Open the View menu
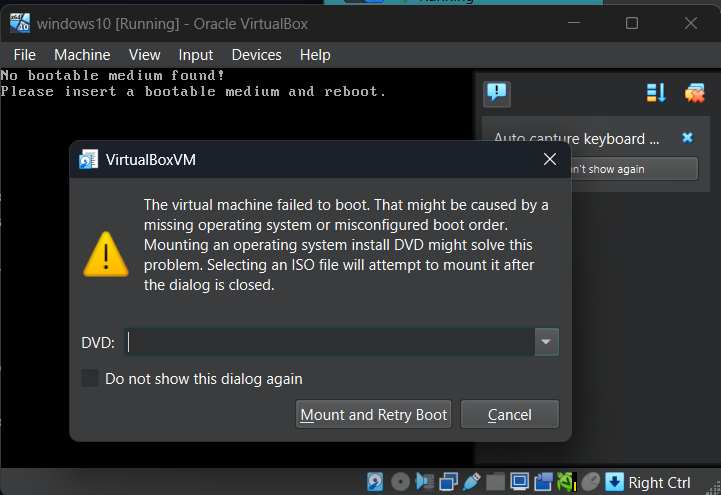 click(144, 55)
